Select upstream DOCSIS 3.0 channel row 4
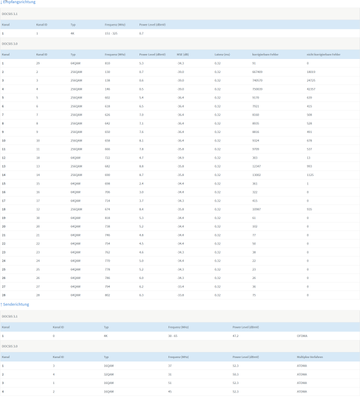Screen dimensions: 360x400 tap(180, 391)
